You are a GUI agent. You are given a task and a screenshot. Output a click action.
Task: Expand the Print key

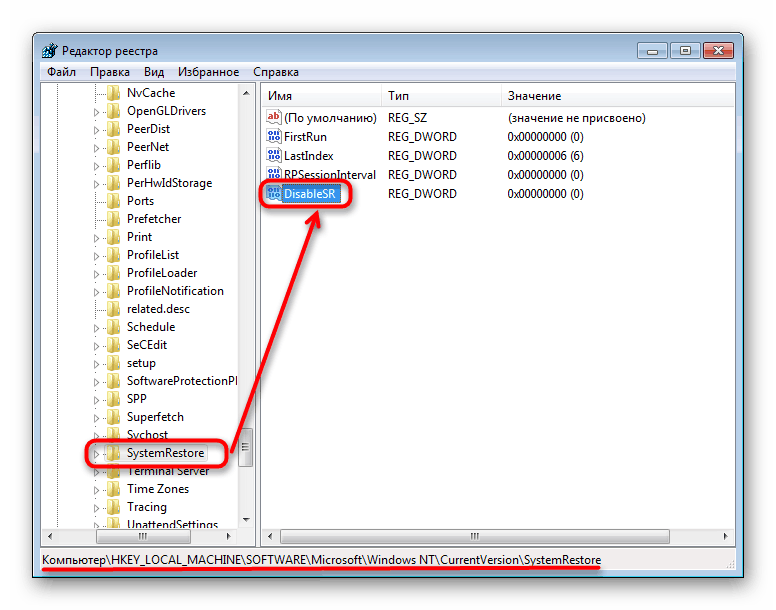pyautogui.click(x=97, y=238)
